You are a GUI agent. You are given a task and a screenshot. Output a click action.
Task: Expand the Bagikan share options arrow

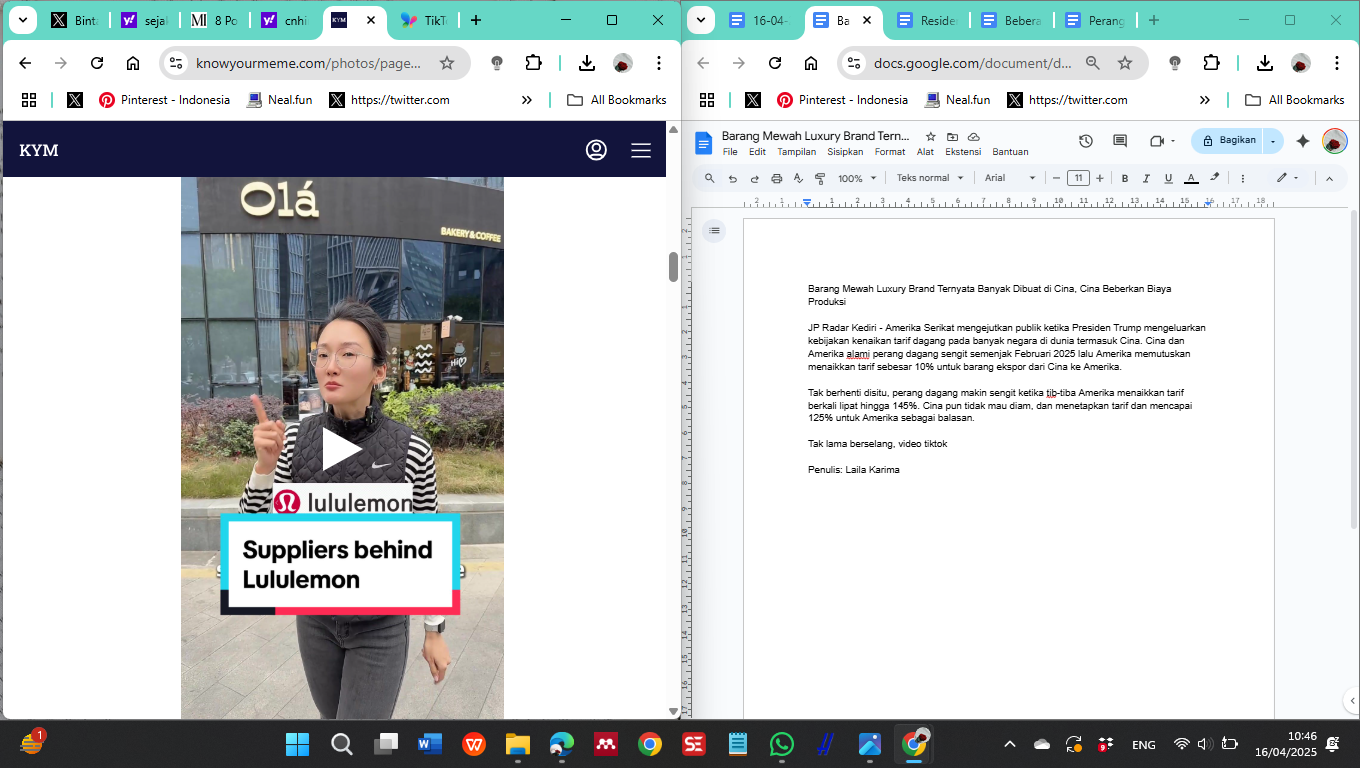[x=1273, y=141]
